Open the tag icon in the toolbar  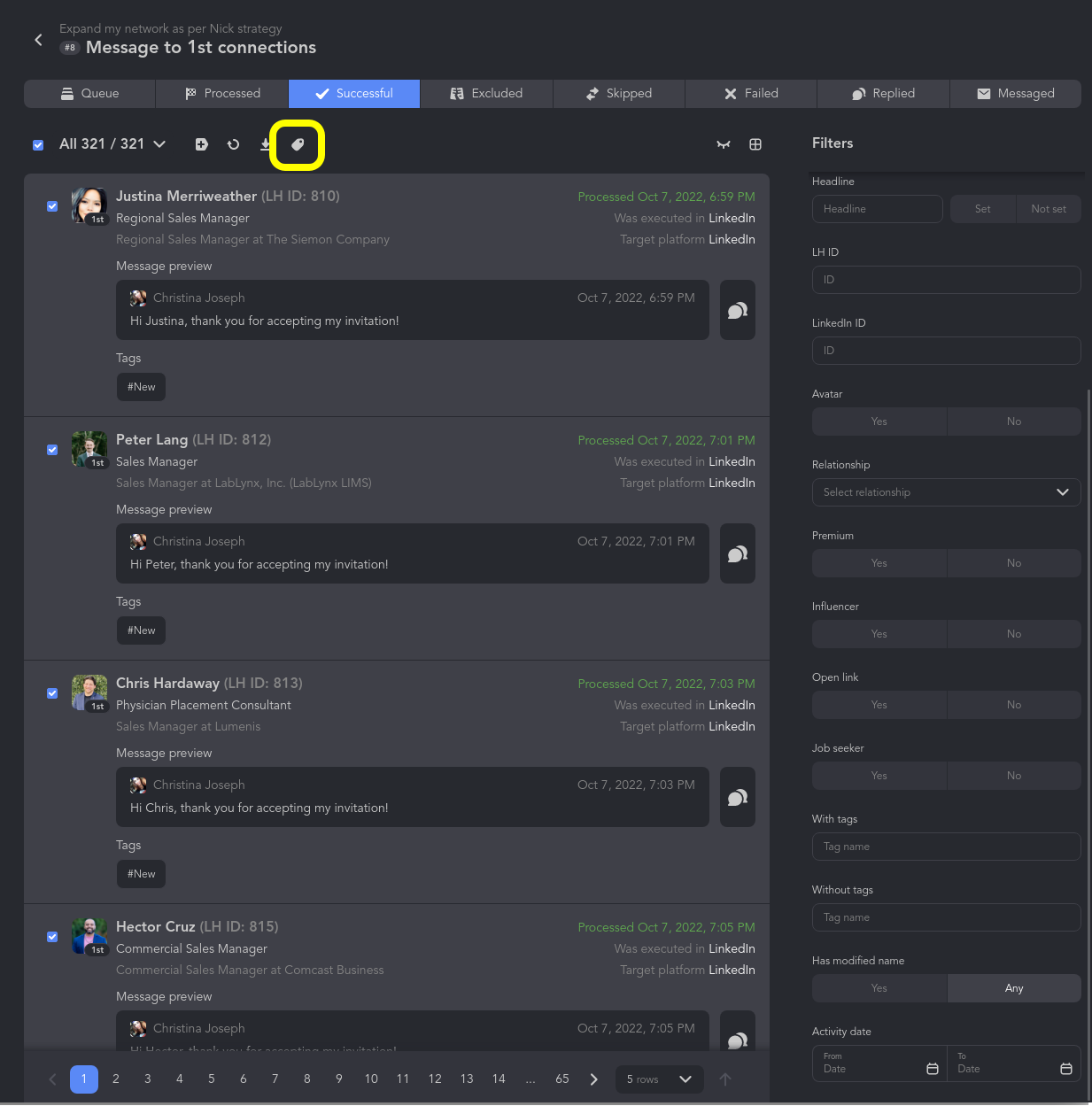coord(298,144)
